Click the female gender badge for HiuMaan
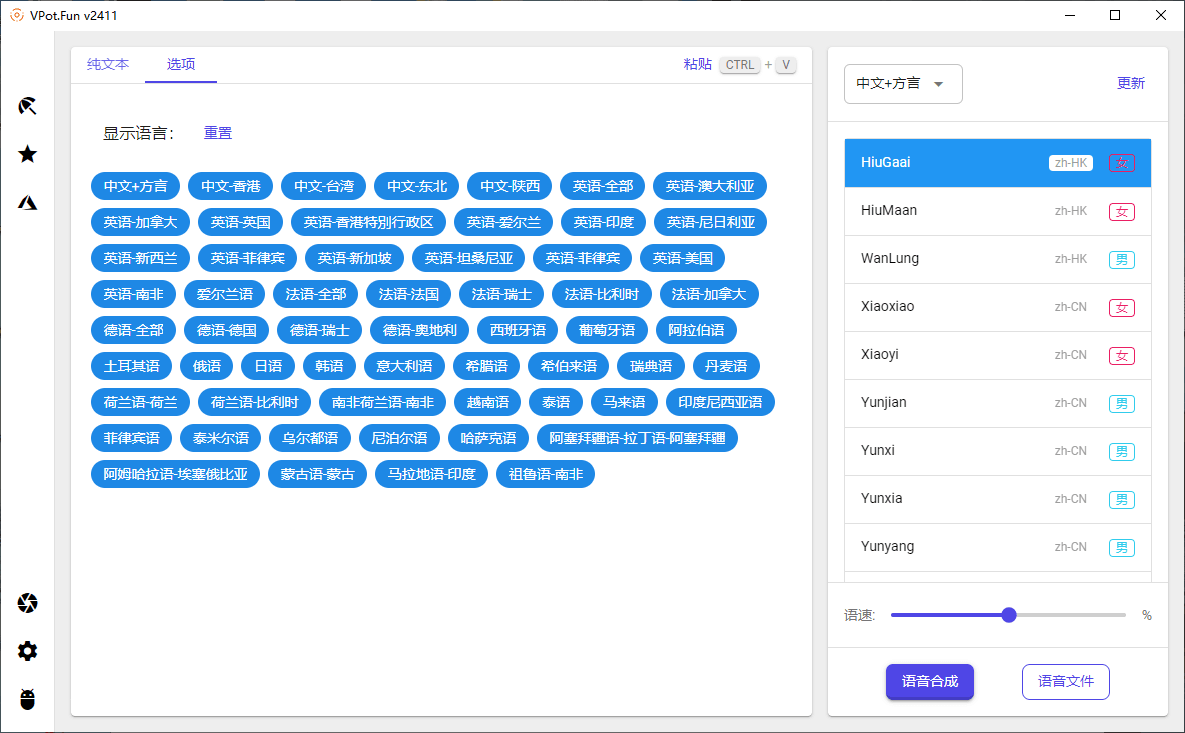Screen dimensions: 1185x733 coord(1122,211)
